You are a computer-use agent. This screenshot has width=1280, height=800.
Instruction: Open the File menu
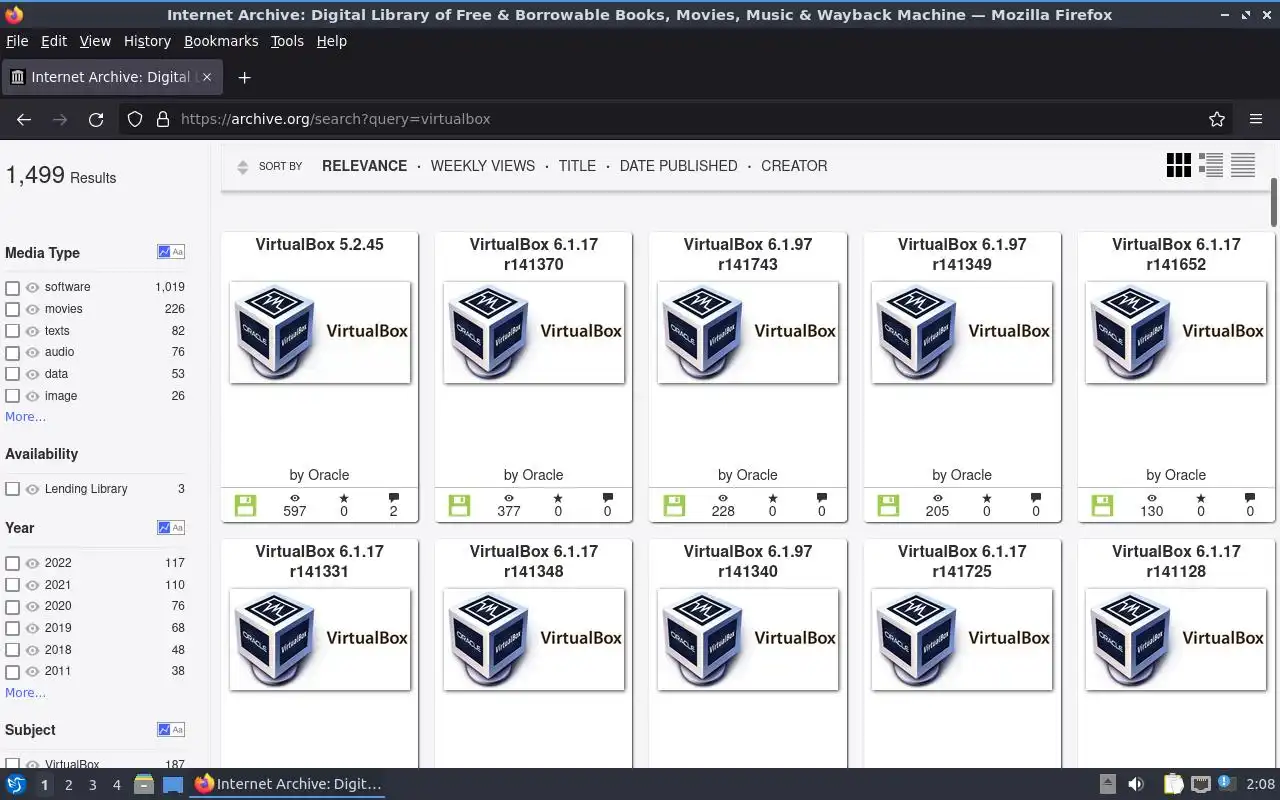[x=17, y=41]
